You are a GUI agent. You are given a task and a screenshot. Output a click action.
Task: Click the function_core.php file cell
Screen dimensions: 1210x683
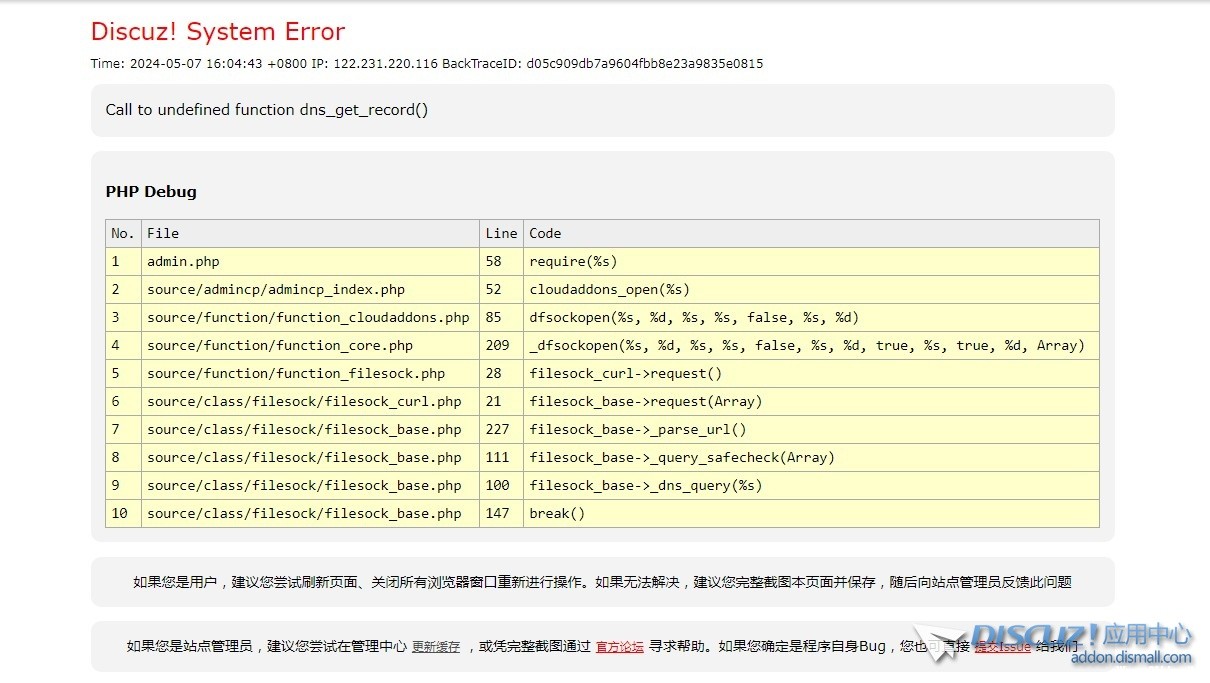click(280, 346)
